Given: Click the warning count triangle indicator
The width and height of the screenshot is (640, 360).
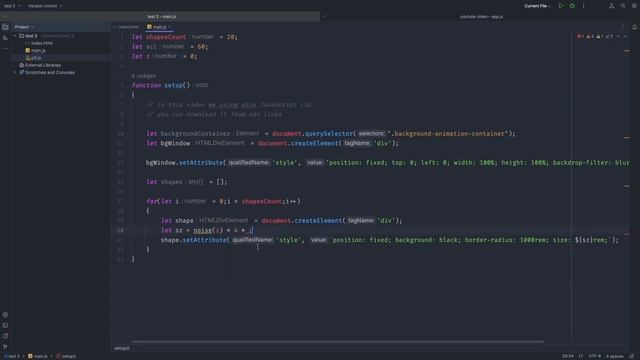Looking at the screenshot, I should (x=590, y=37).
